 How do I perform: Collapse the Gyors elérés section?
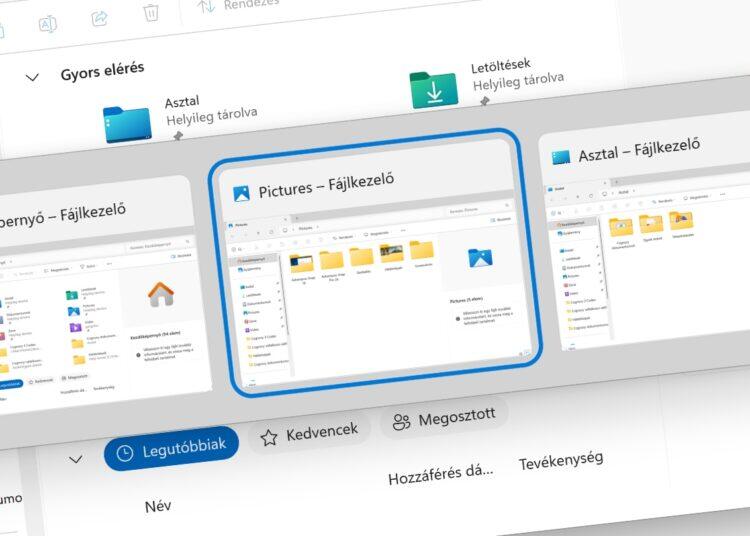coord(32,77)
